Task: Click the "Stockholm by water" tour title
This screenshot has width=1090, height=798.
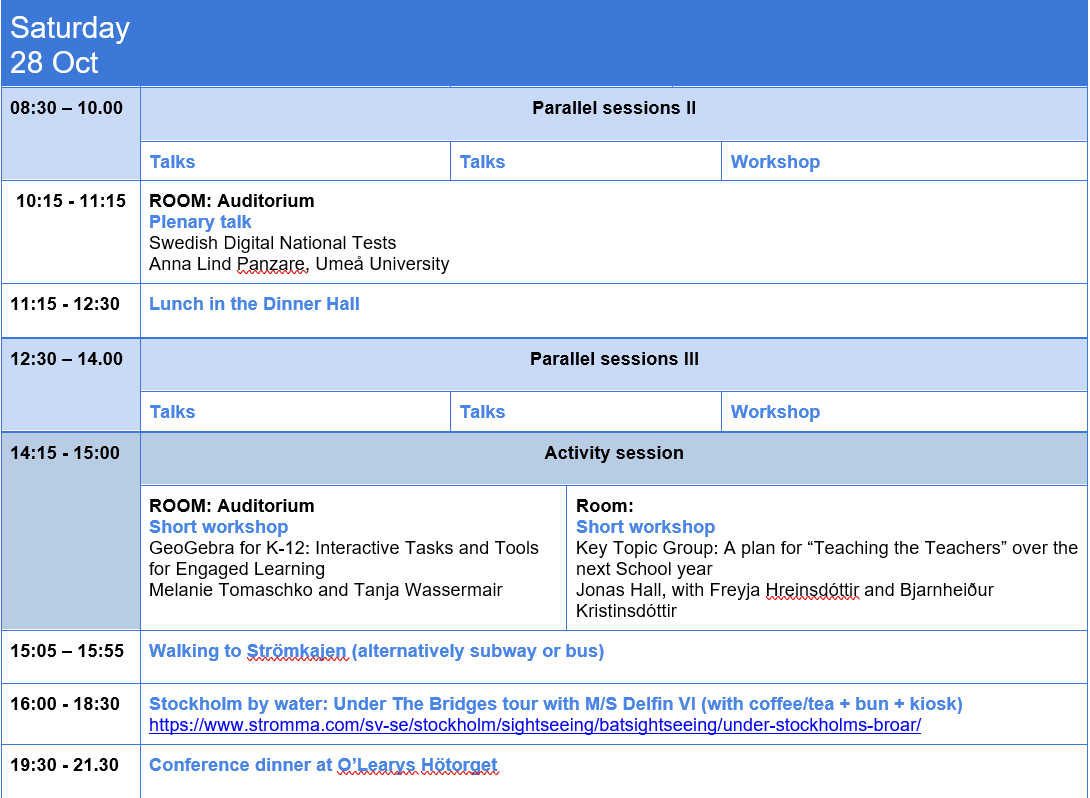Action: [x=555, y=704]
